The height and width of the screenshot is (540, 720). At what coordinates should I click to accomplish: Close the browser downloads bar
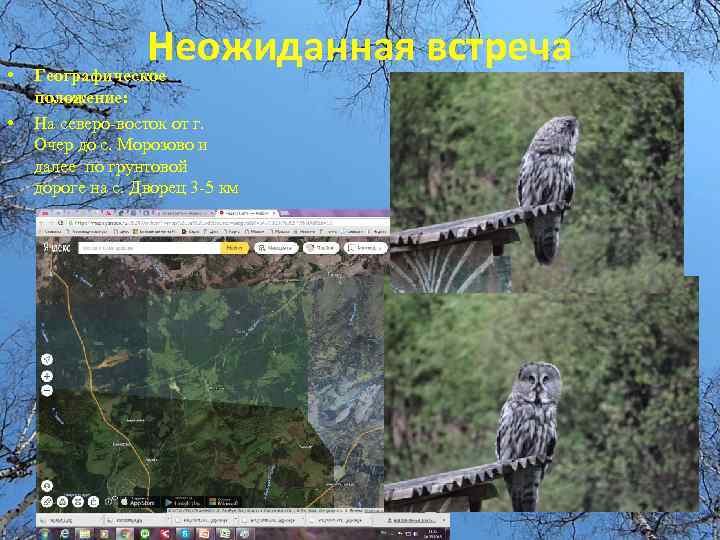[444, 521]
